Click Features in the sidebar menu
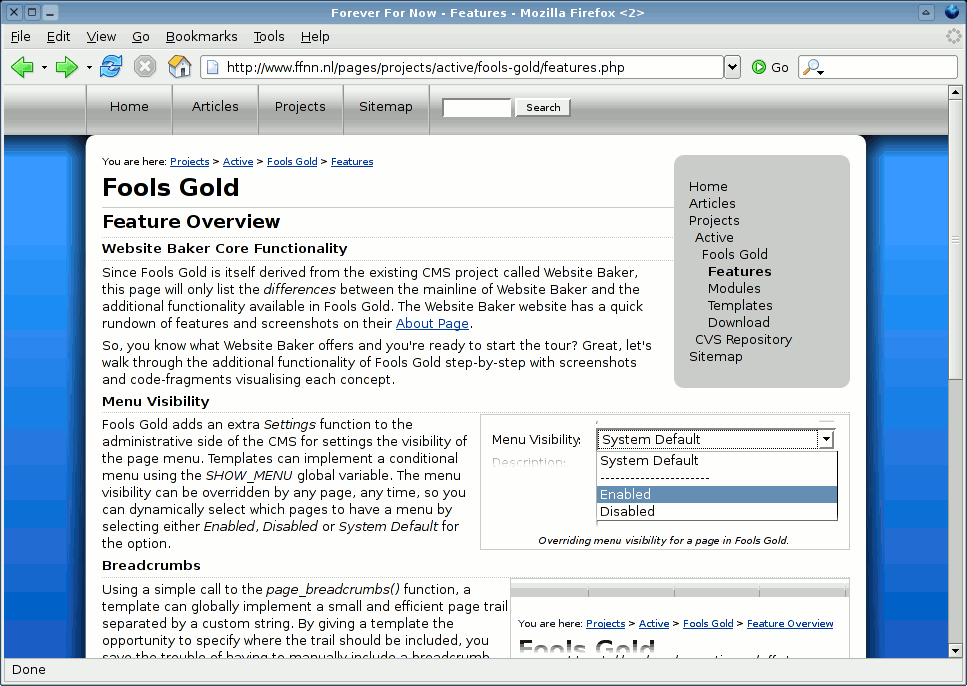This screenshot has width=967, height=686. (739, 271)
